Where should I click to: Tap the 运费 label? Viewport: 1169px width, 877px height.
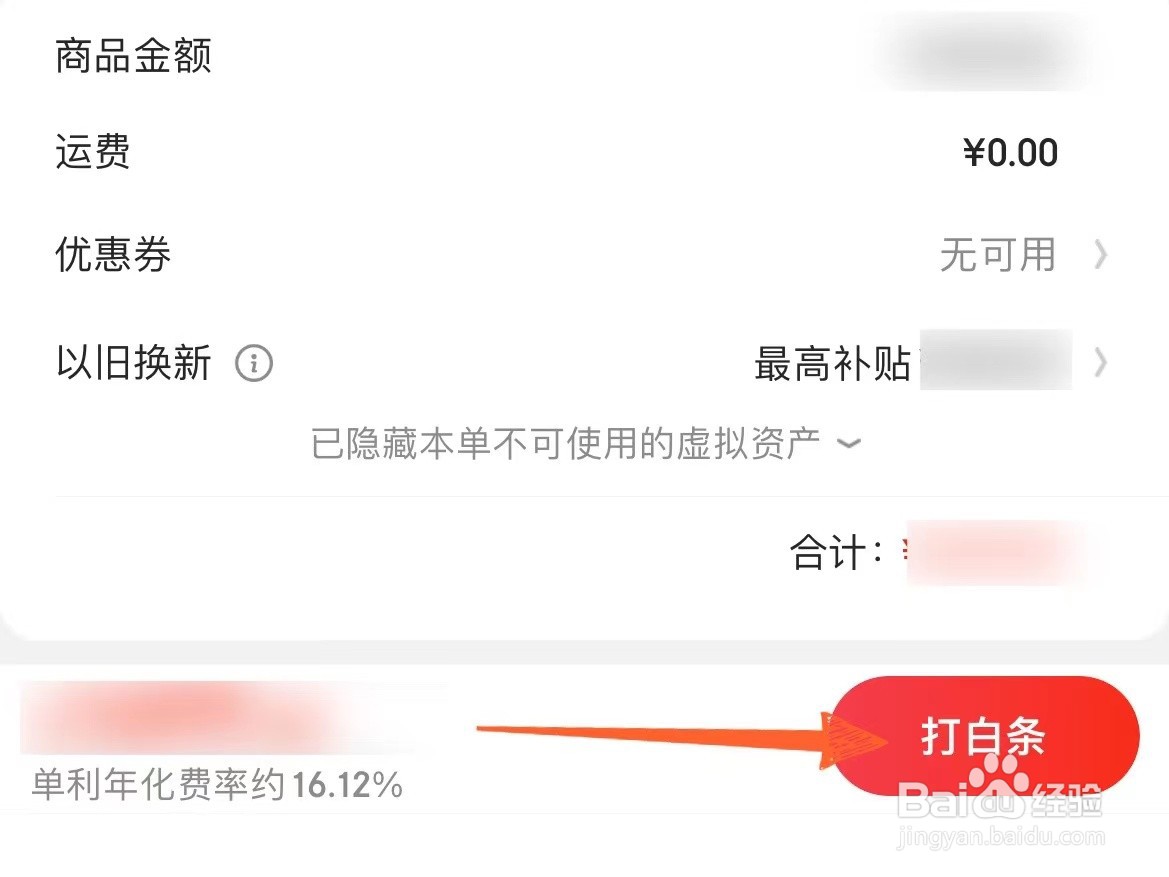coord(93,152)
